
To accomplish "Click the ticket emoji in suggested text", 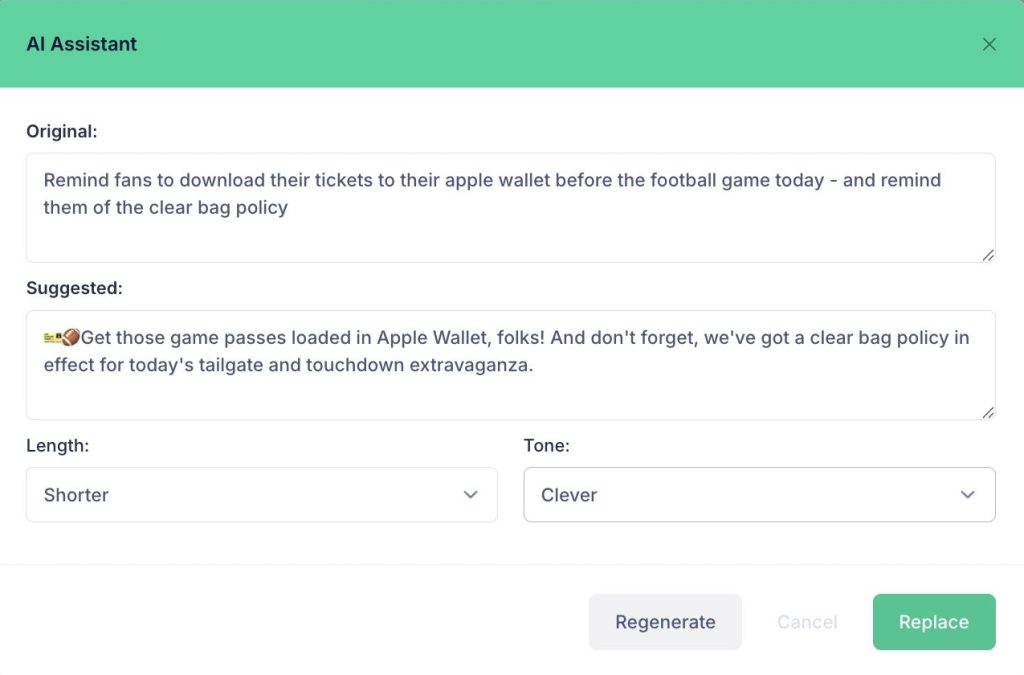I will point(52,338).
